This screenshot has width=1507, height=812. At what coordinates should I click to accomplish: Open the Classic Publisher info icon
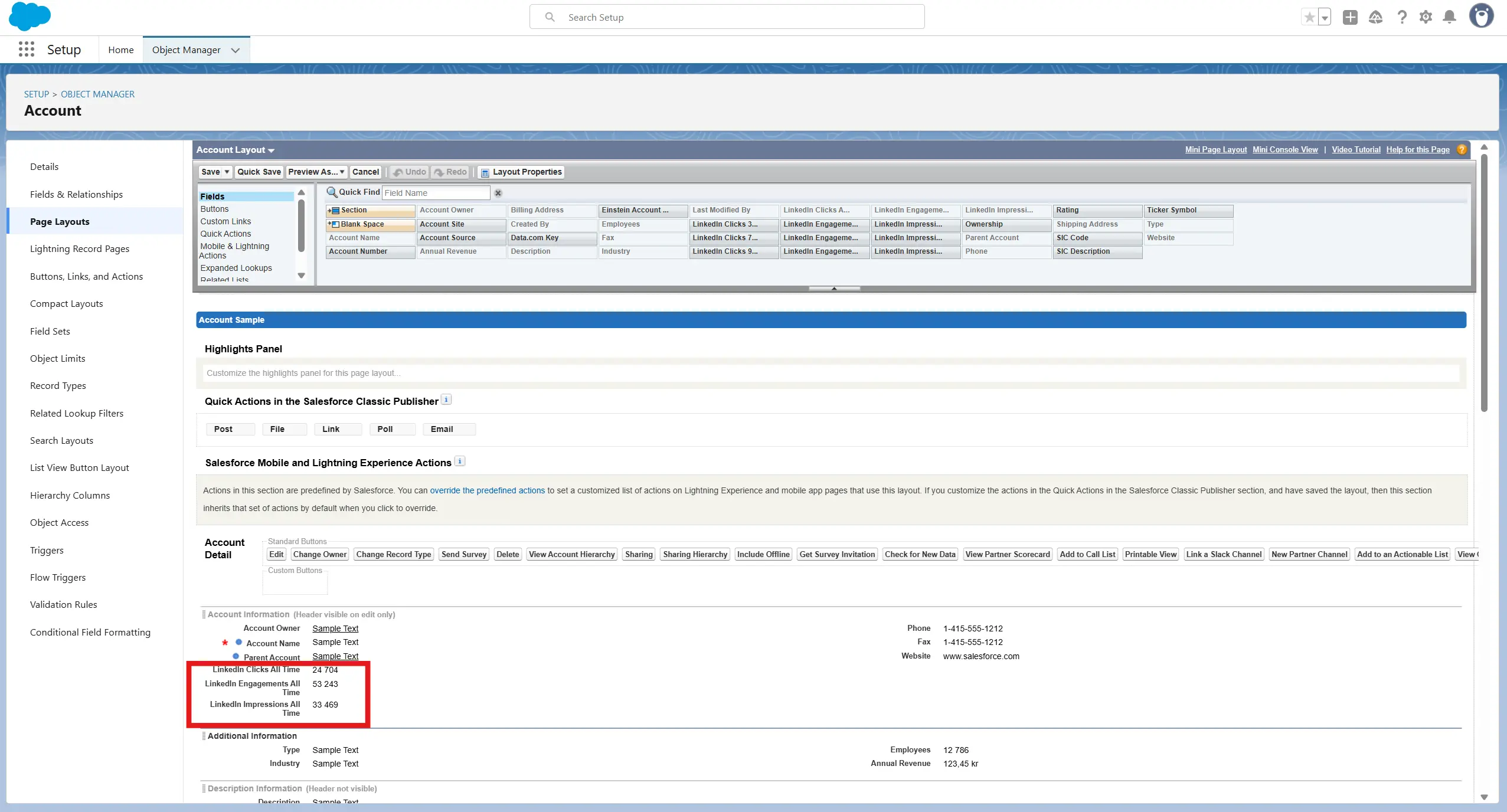click(x=447, y=400)
